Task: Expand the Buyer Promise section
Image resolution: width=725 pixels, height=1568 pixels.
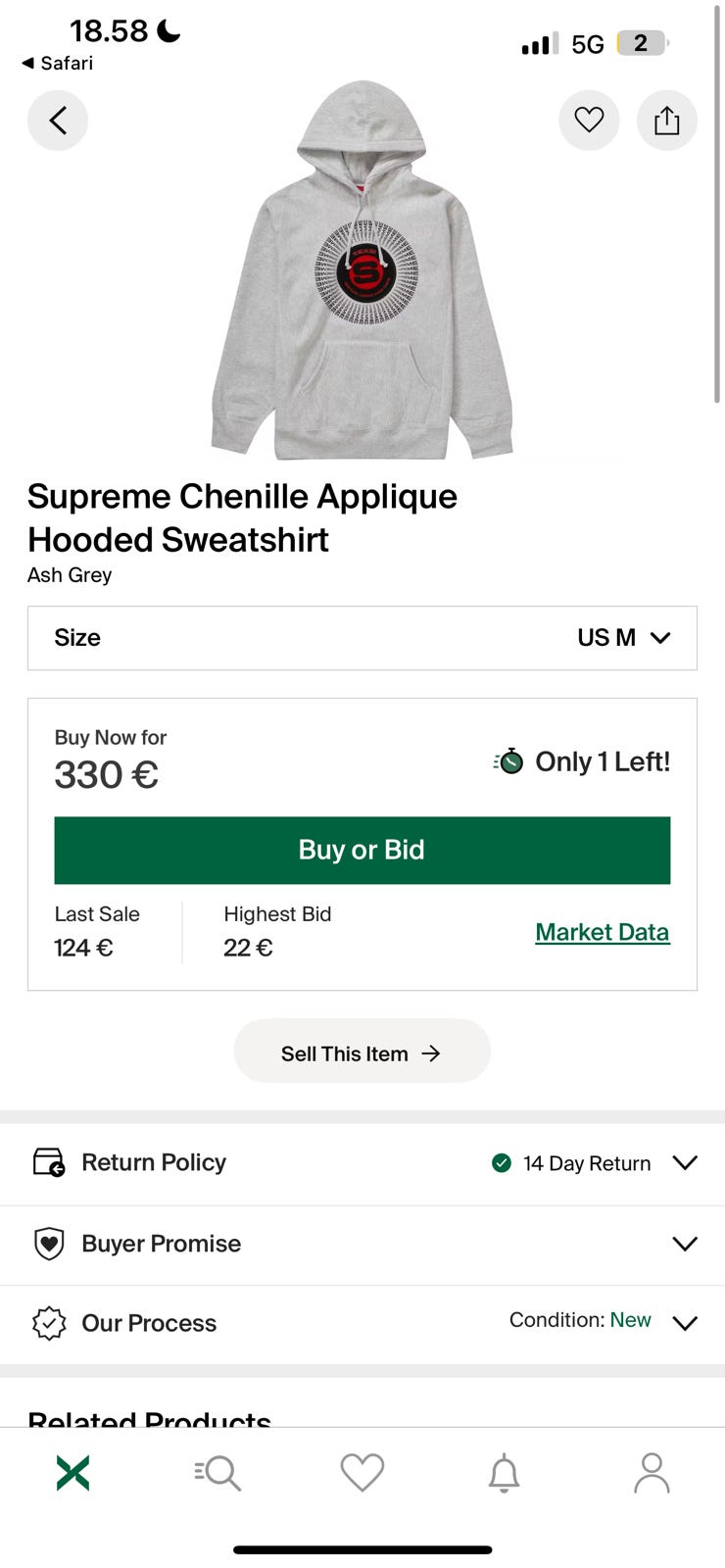Action: (685, 1244)
